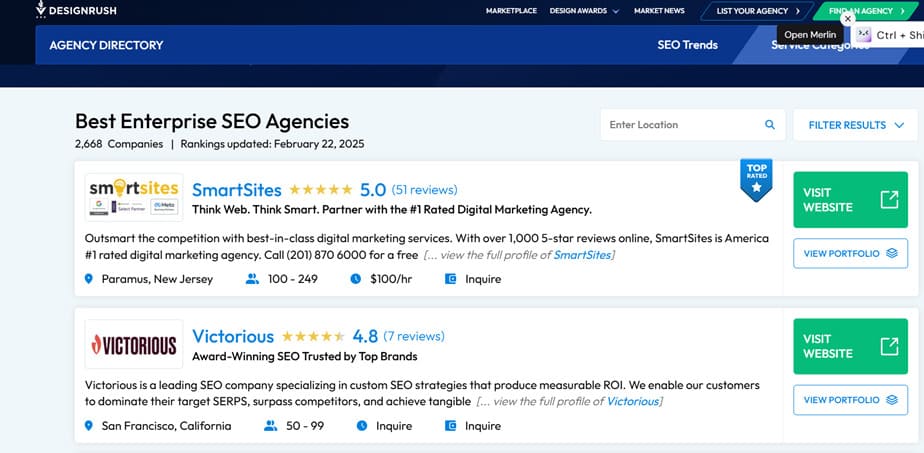Click the Victorious 4.8 rating score

[x=365, y=336]
